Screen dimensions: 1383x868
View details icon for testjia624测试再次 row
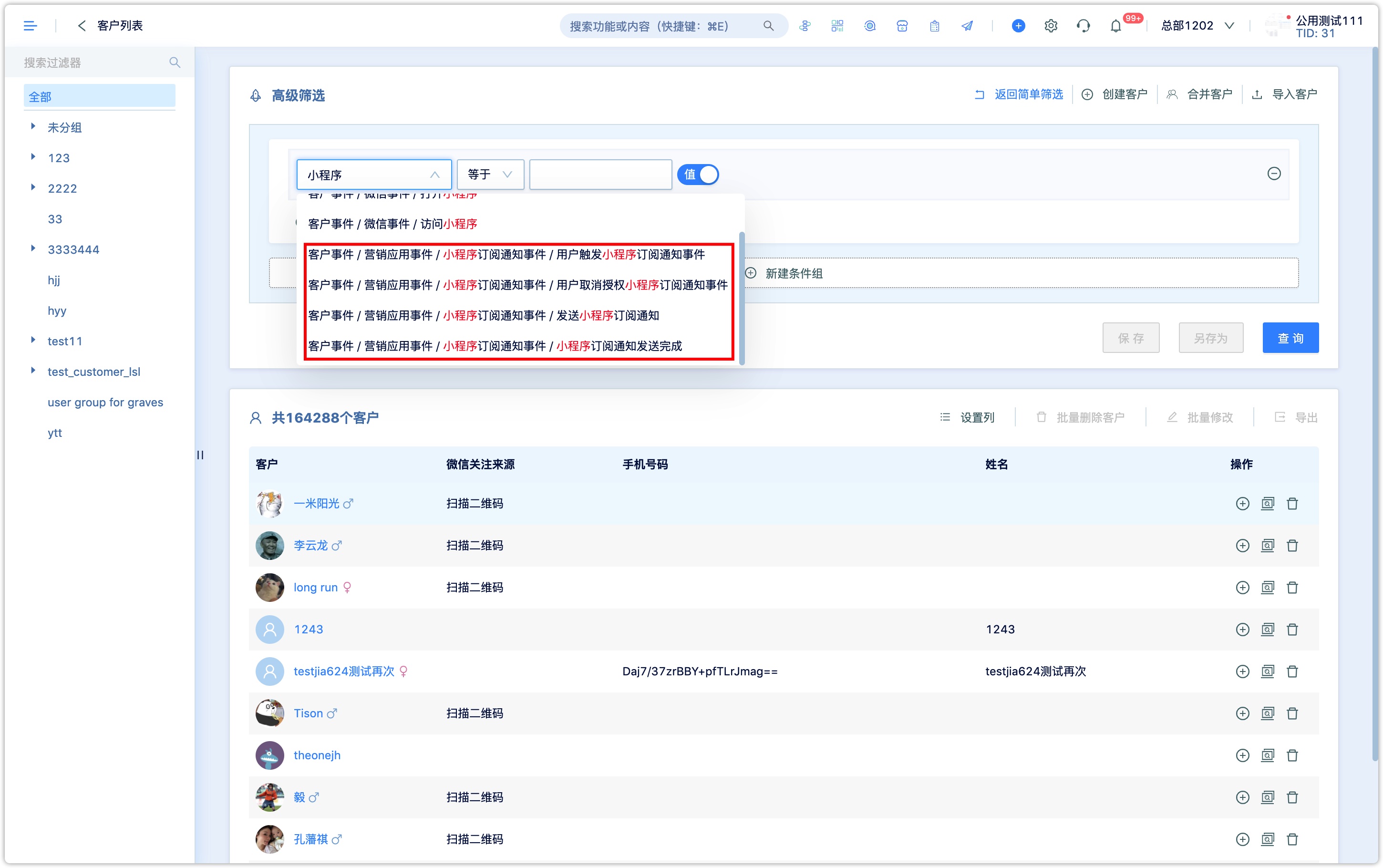click(x=1268, y=671)
